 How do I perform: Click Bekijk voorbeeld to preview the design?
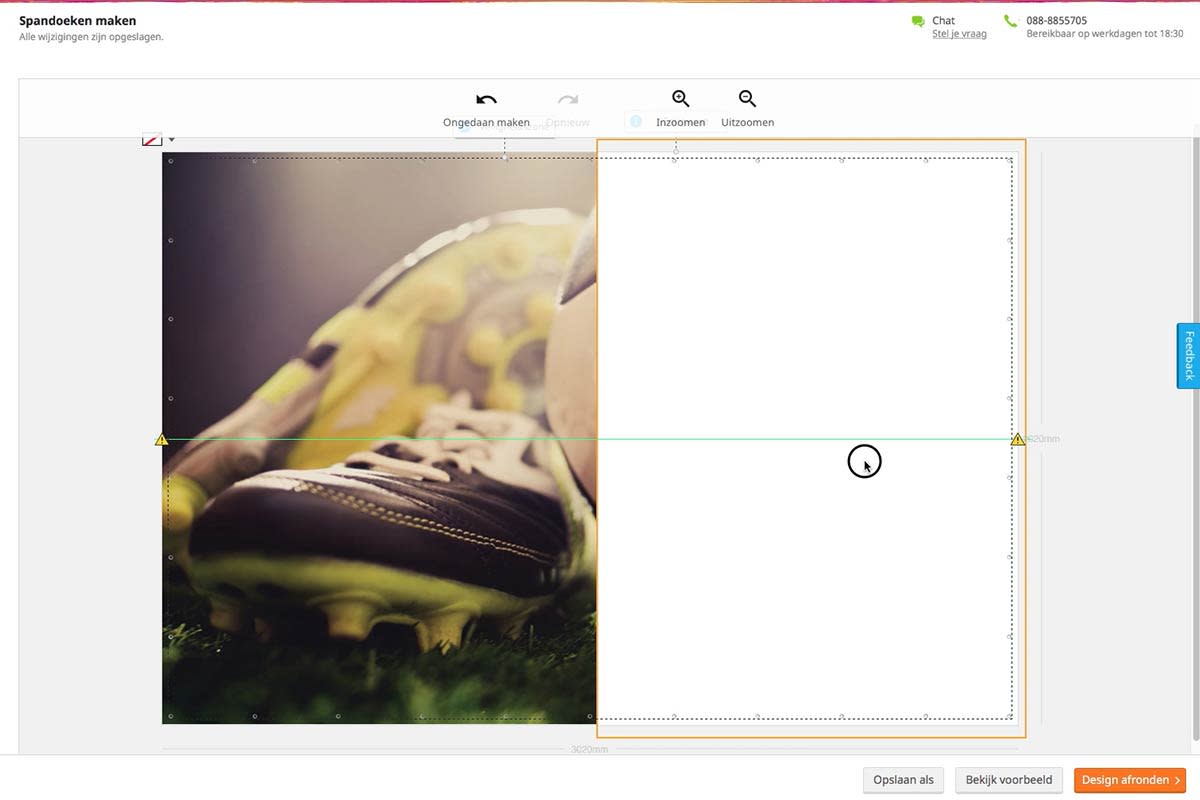(1008, 780)
